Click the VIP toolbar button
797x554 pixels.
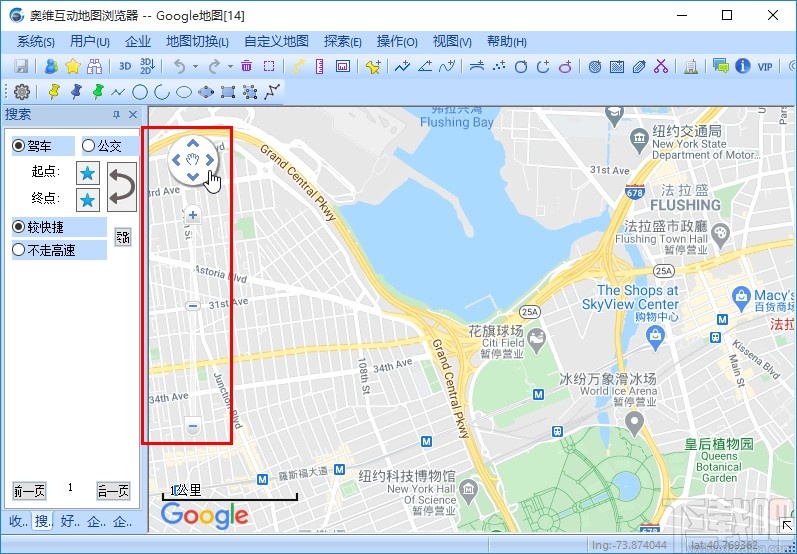tap(765, 67)
